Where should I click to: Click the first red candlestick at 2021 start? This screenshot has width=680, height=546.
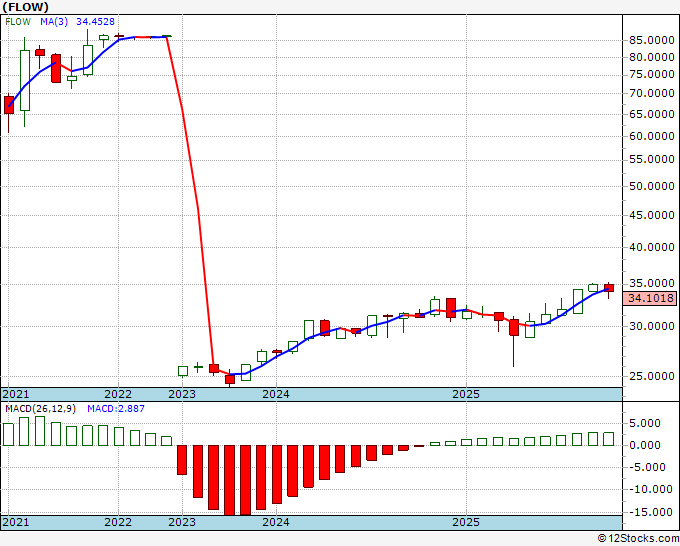click(9, 105)
